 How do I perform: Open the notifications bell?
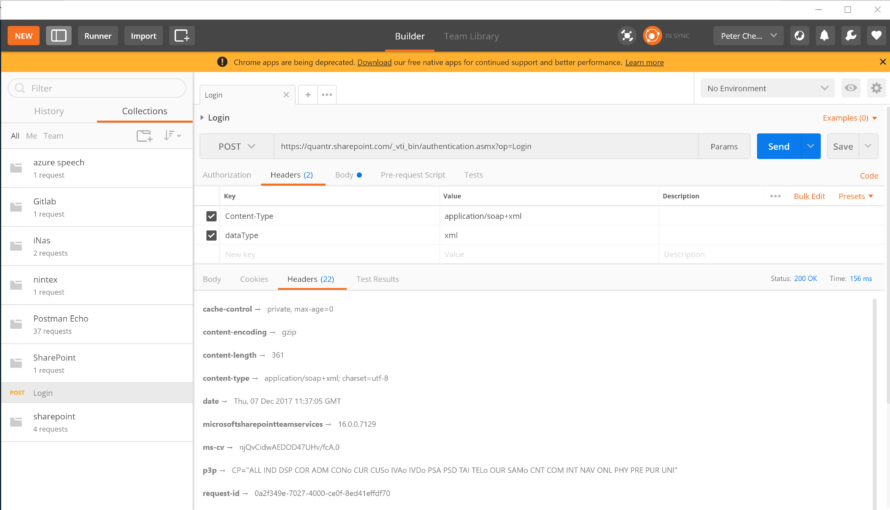coord(824,36)
